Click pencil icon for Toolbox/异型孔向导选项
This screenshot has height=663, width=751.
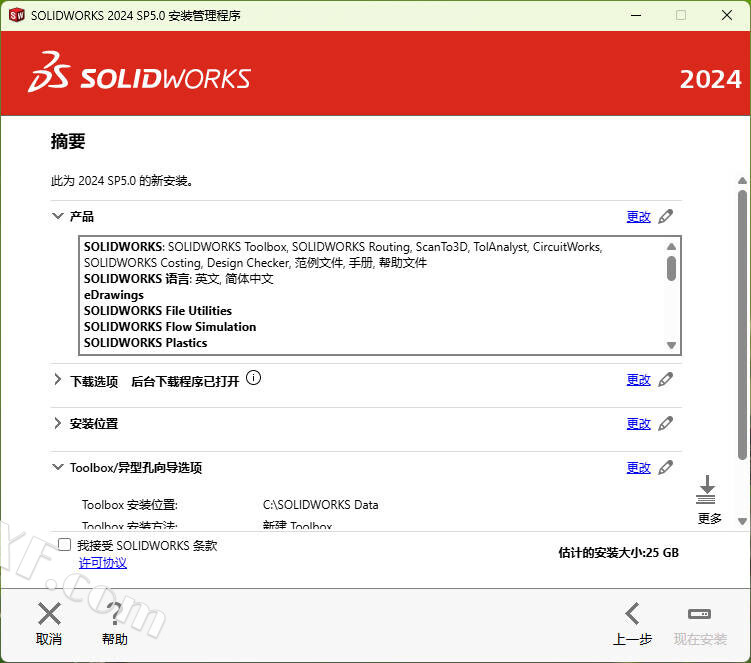coord(666,467)
